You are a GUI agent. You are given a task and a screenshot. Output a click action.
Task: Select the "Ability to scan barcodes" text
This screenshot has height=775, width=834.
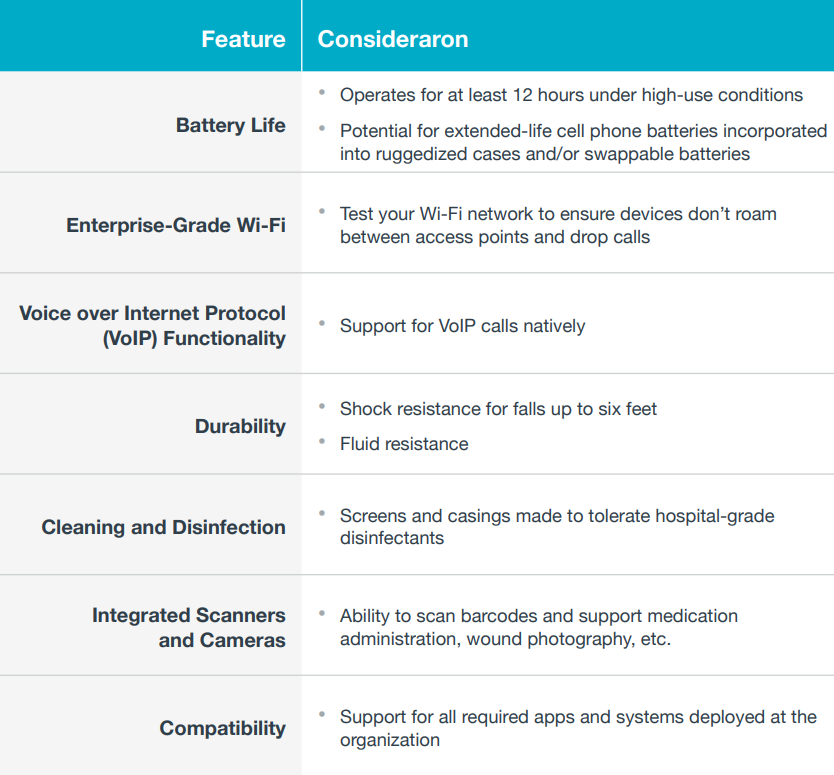click(538, 627)
